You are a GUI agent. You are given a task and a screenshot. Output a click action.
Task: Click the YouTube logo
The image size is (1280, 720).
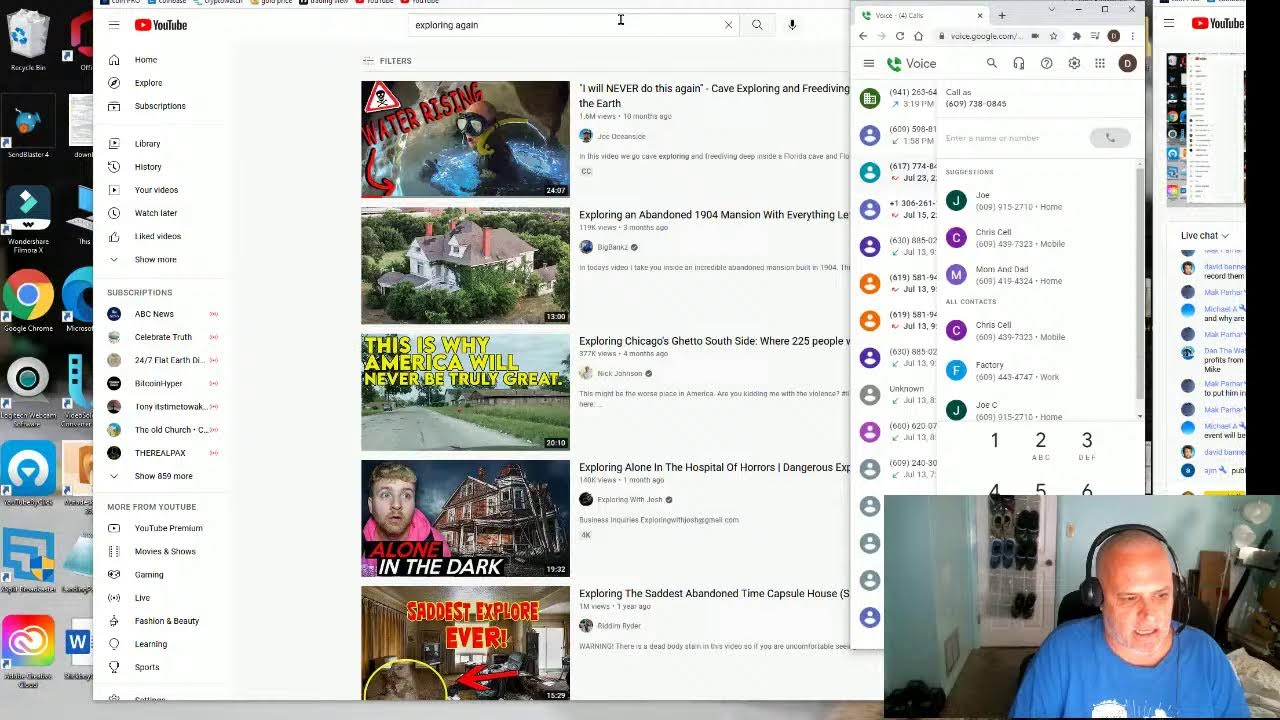pos(161,25)
